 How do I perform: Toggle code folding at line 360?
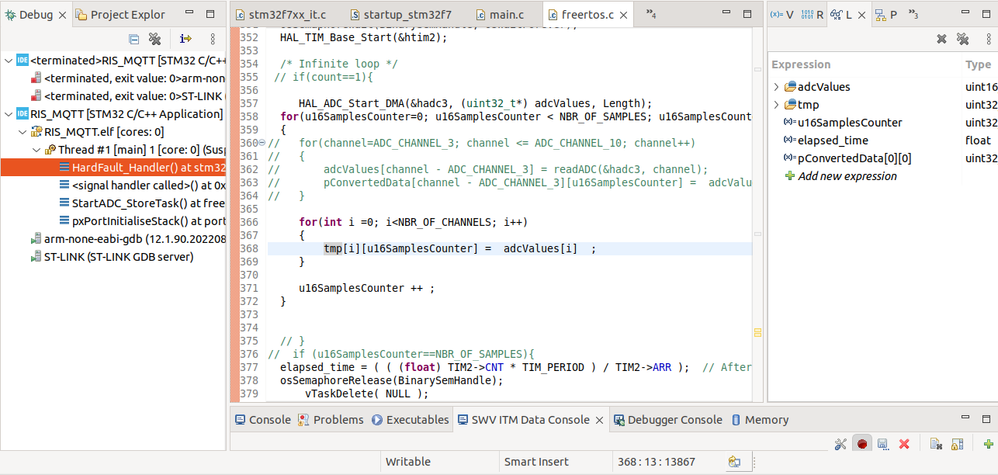coord(263,143)
